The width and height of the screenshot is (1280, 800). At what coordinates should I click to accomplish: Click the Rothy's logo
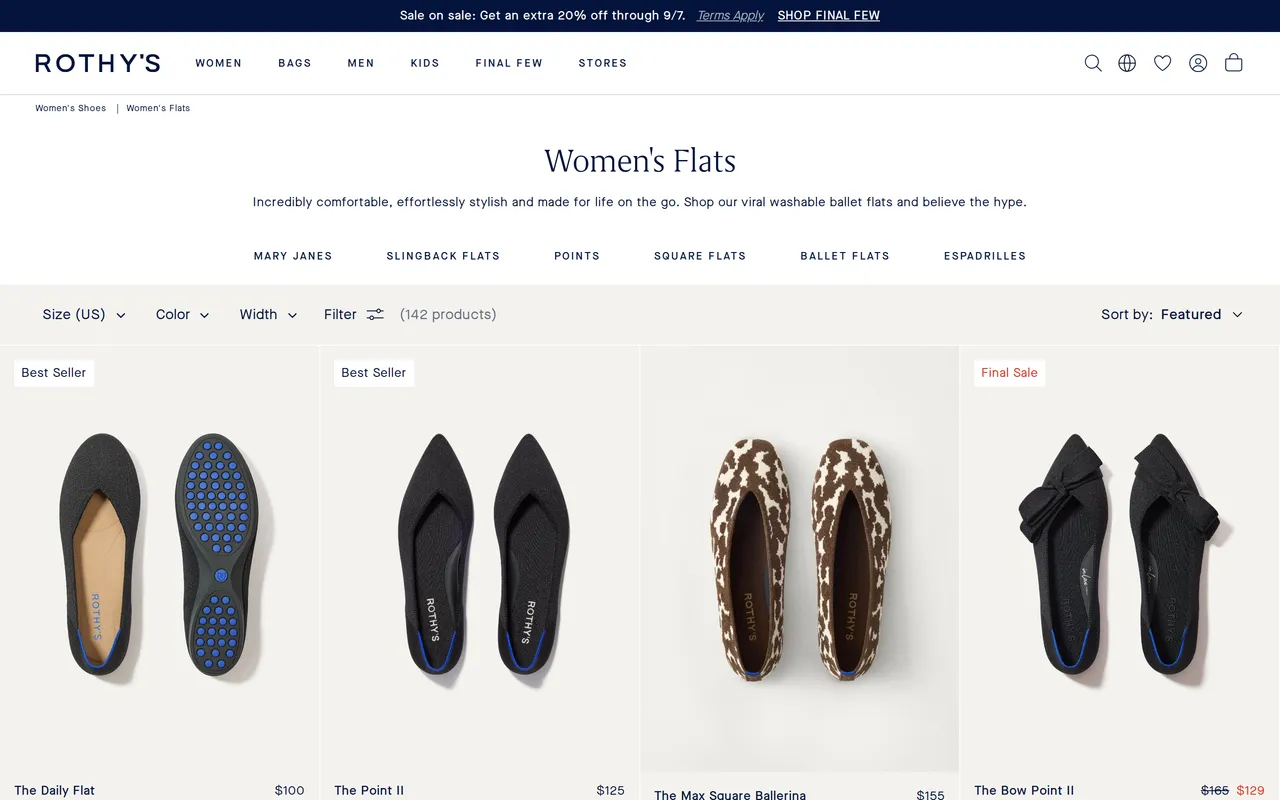click(97, 63)
